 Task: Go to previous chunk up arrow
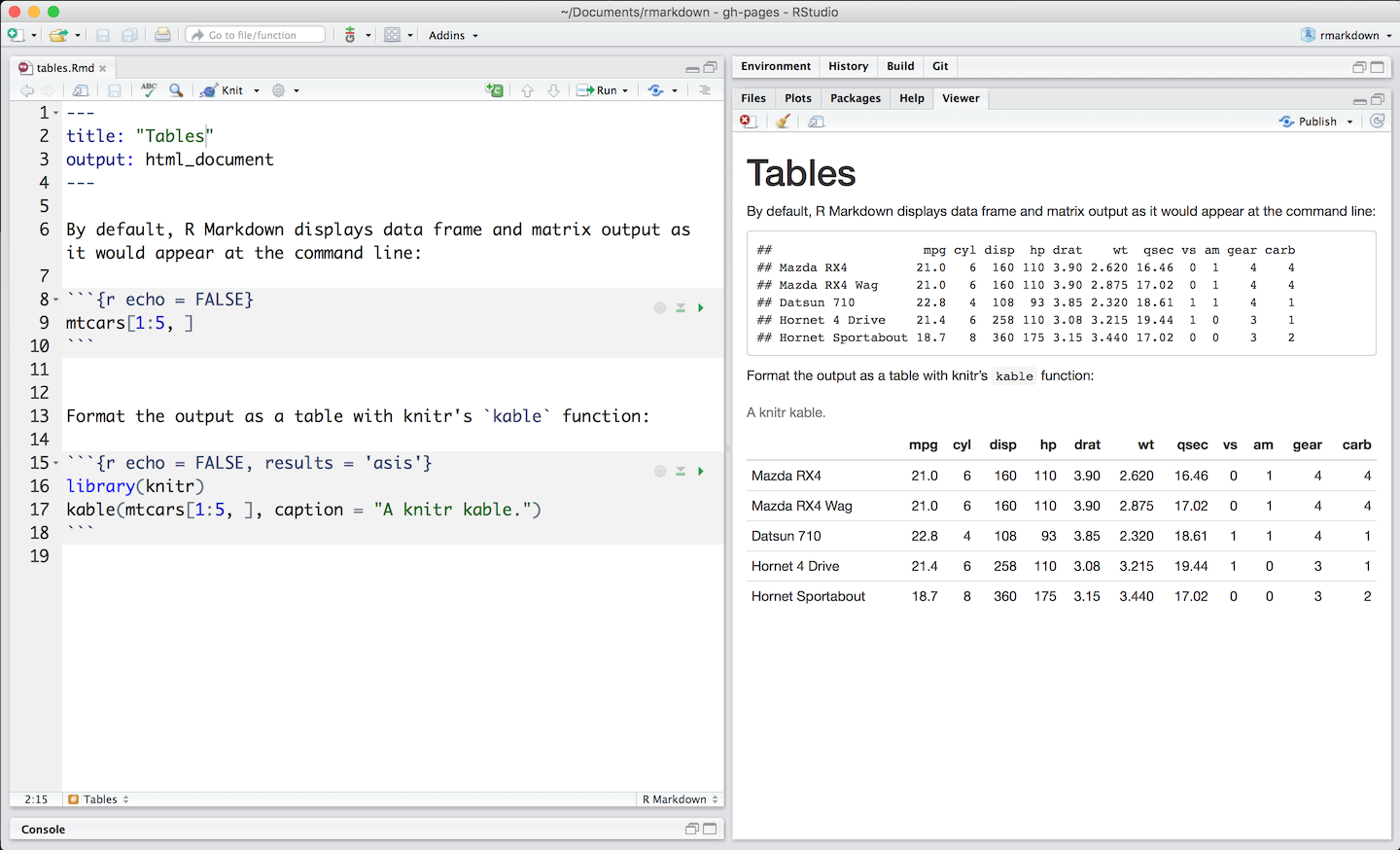pos(527,90)
